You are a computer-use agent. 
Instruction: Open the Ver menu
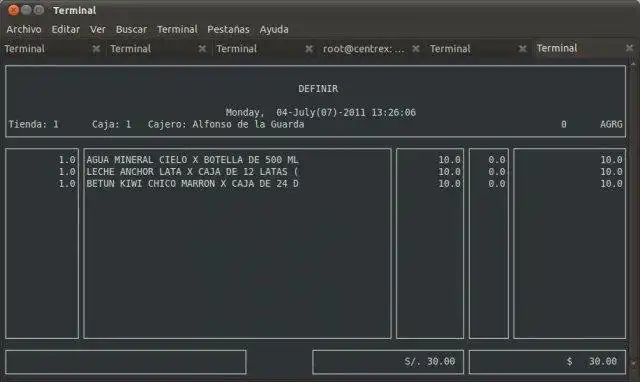tap(98, 29)
